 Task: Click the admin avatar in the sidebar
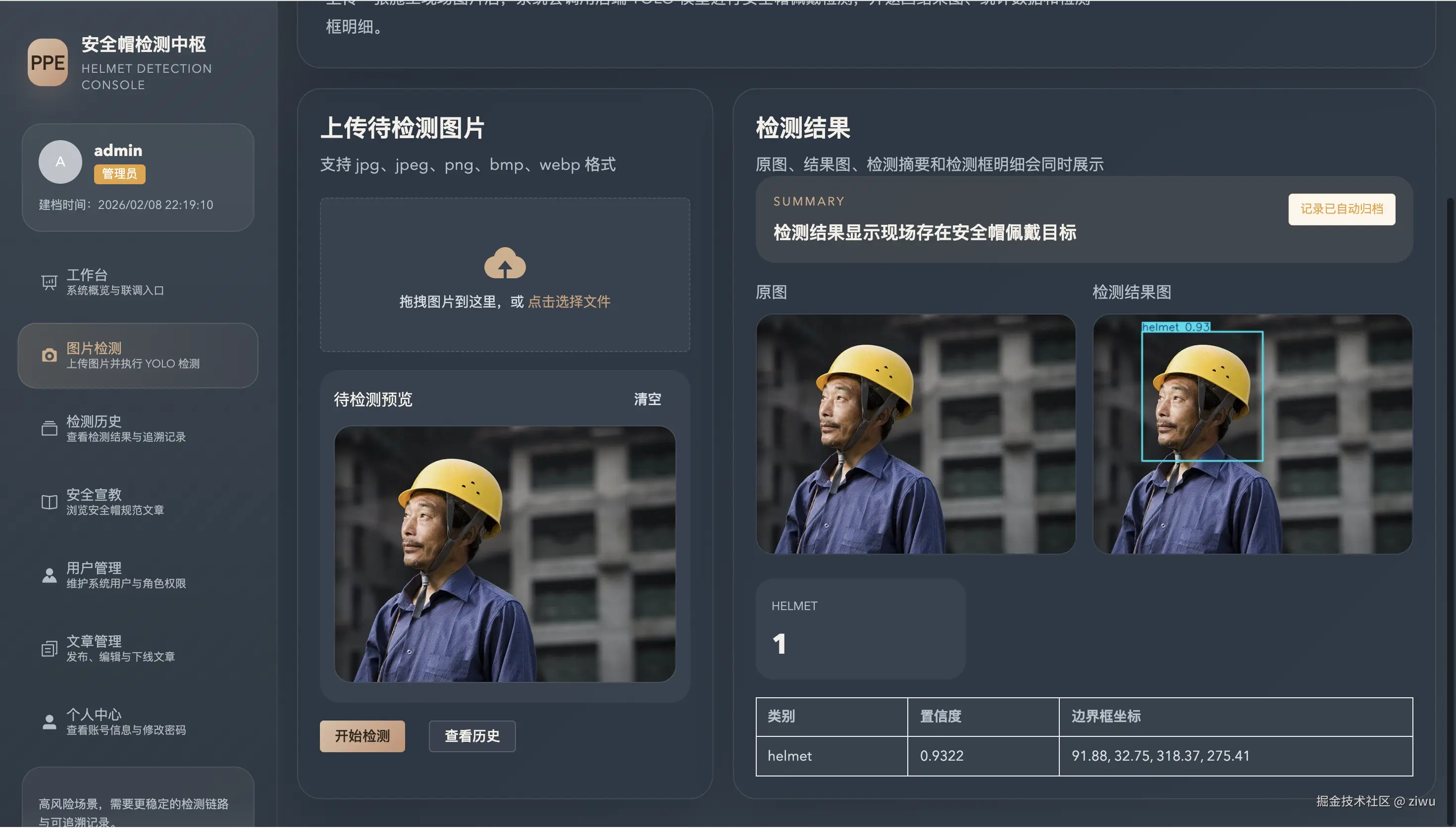point(60,161)
